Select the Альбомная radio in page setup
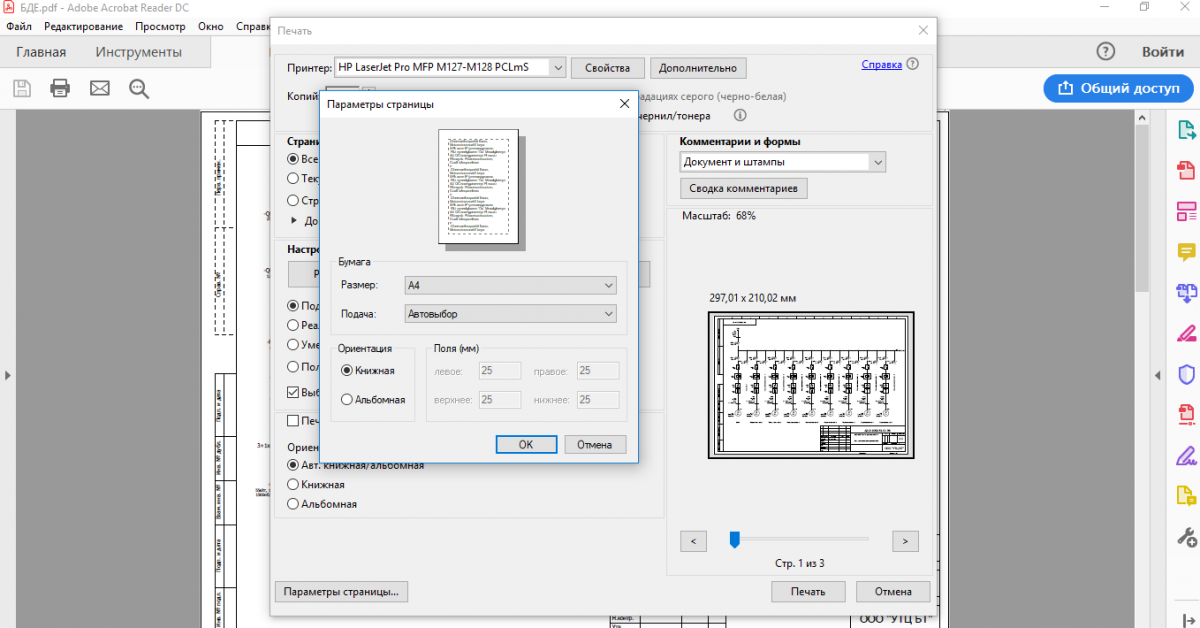The image size is (1200, 628). 347,399
